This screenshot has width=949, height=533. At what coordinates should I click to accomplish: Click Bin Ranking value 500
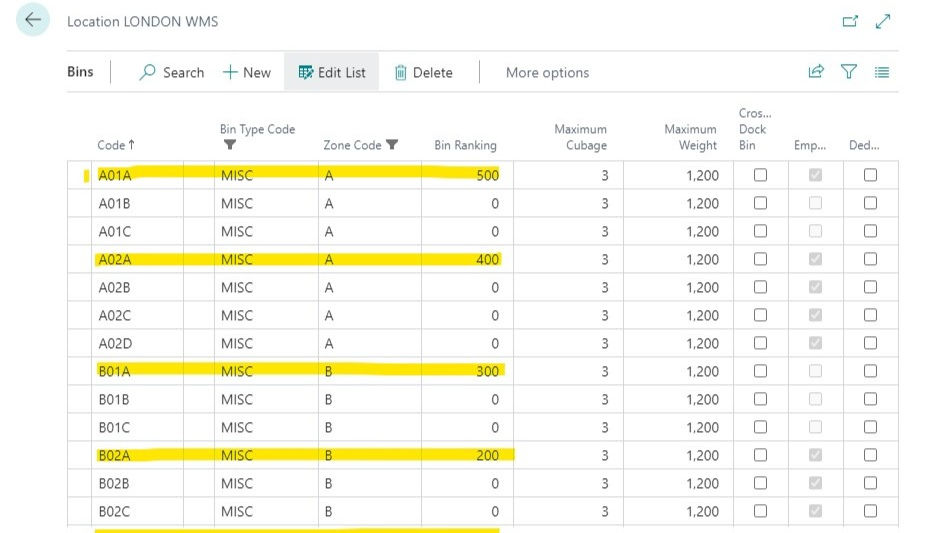point(487,175)
